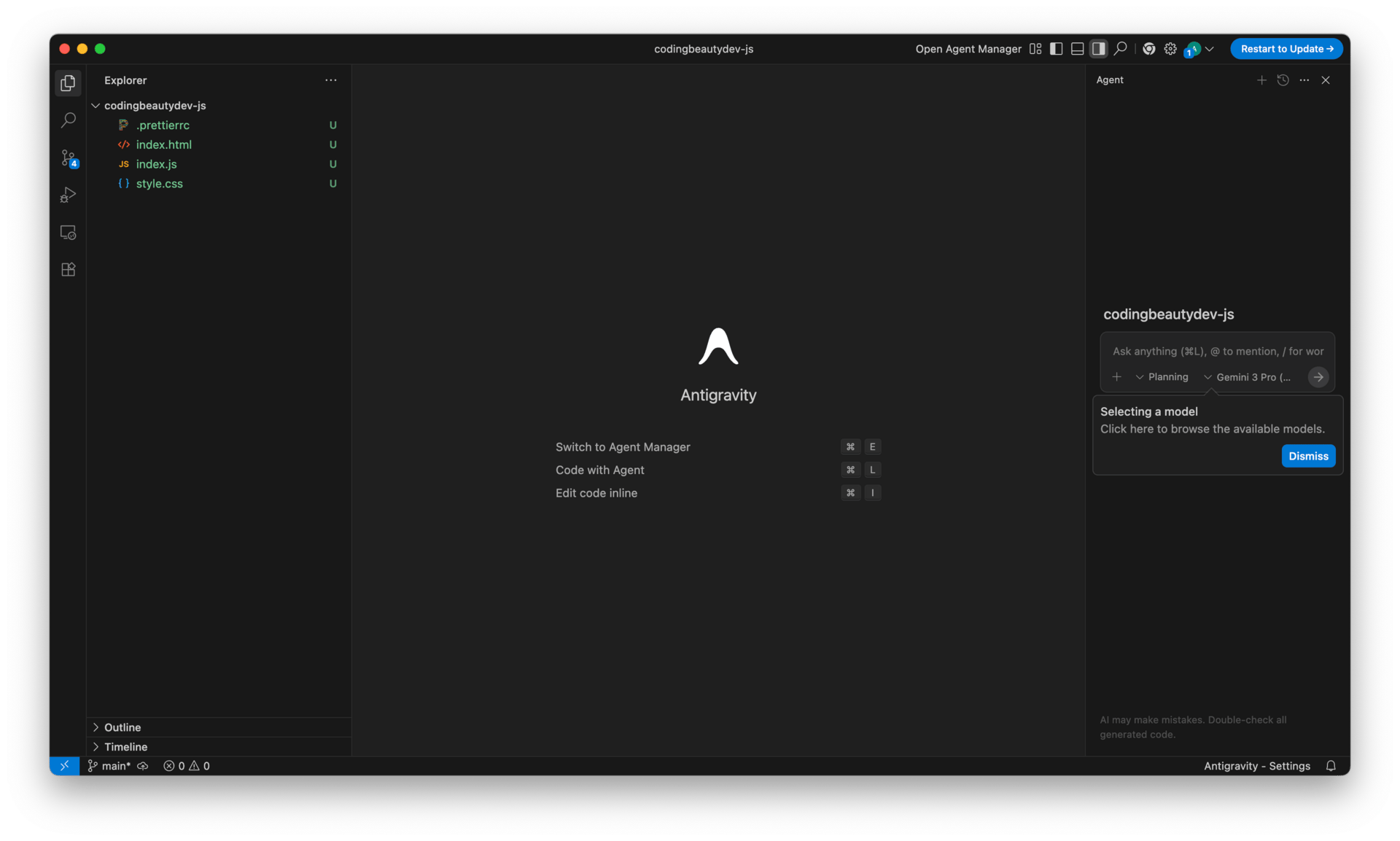Open the Gemini 3 Pro model dropdown

click(1248, 377)
